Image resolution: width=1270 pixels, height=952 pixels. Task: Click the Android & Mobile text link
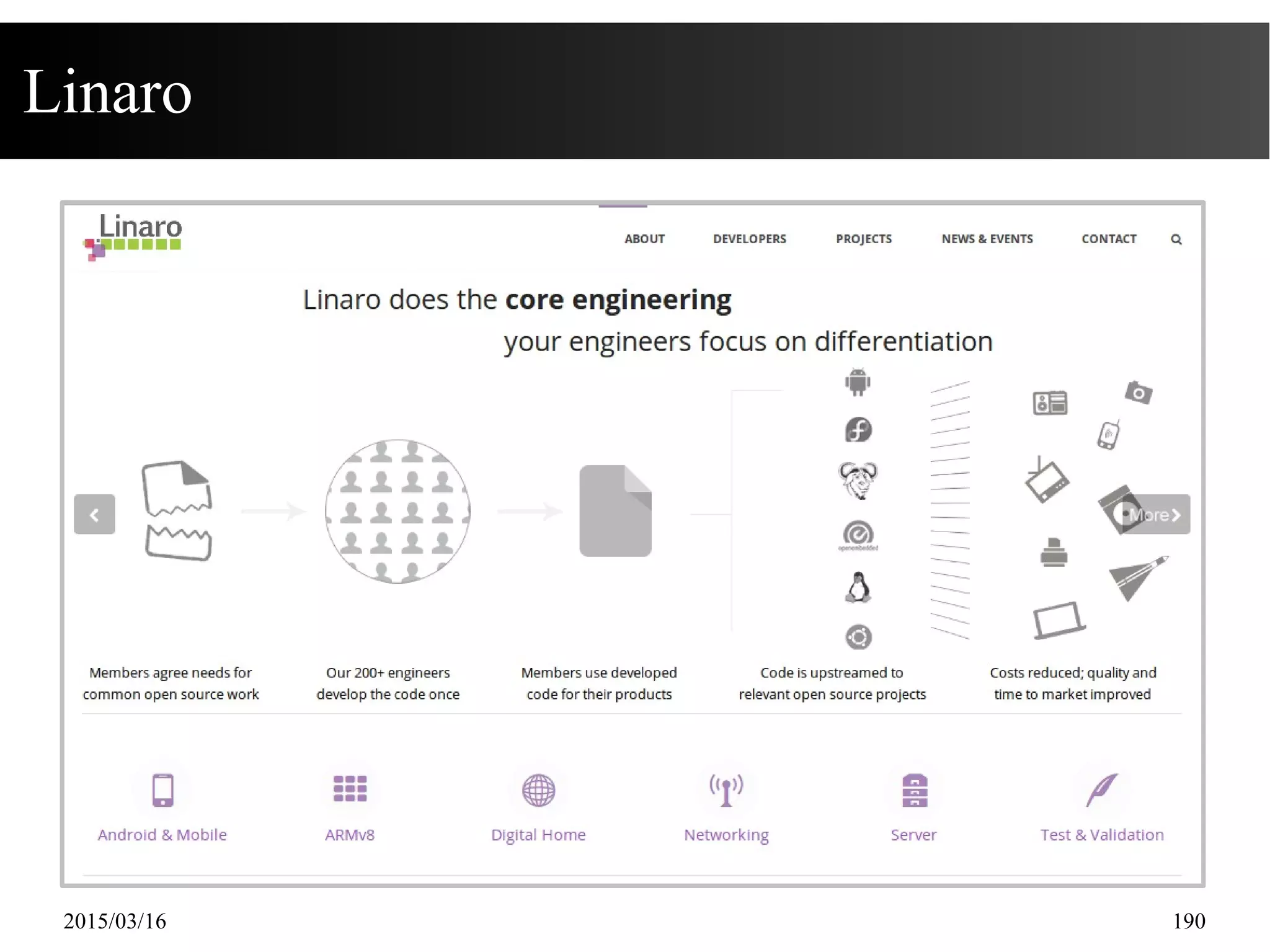point(162,835)
